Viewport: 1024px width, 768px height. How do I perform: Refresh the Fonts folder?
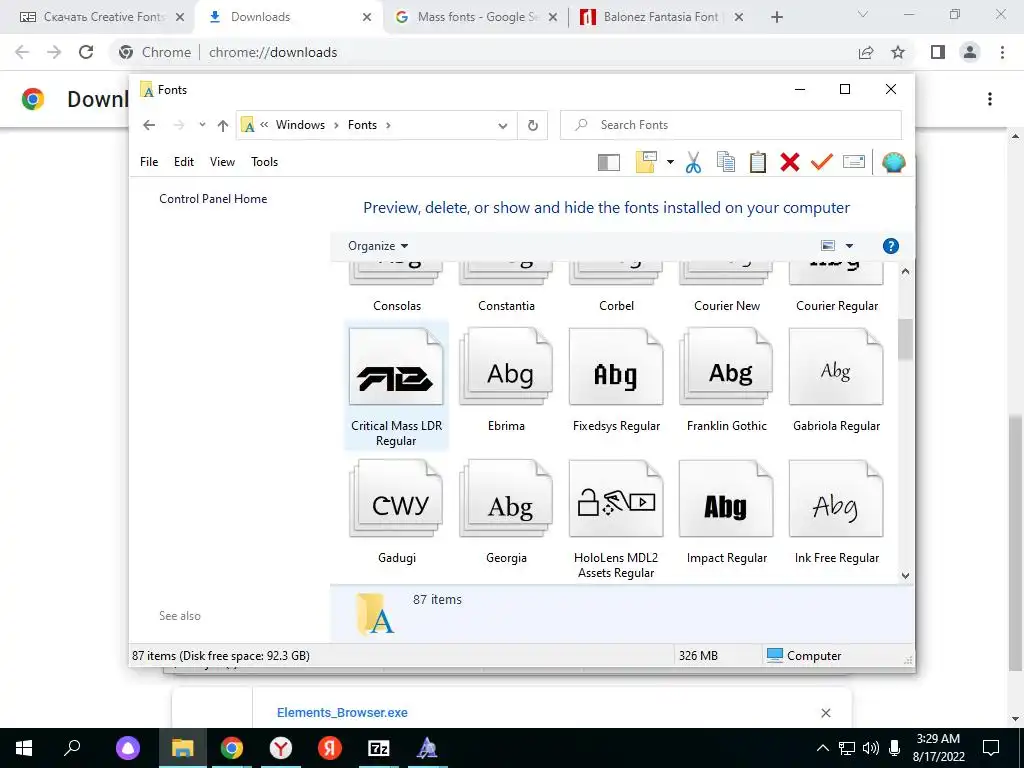click(x=533, y=125)
